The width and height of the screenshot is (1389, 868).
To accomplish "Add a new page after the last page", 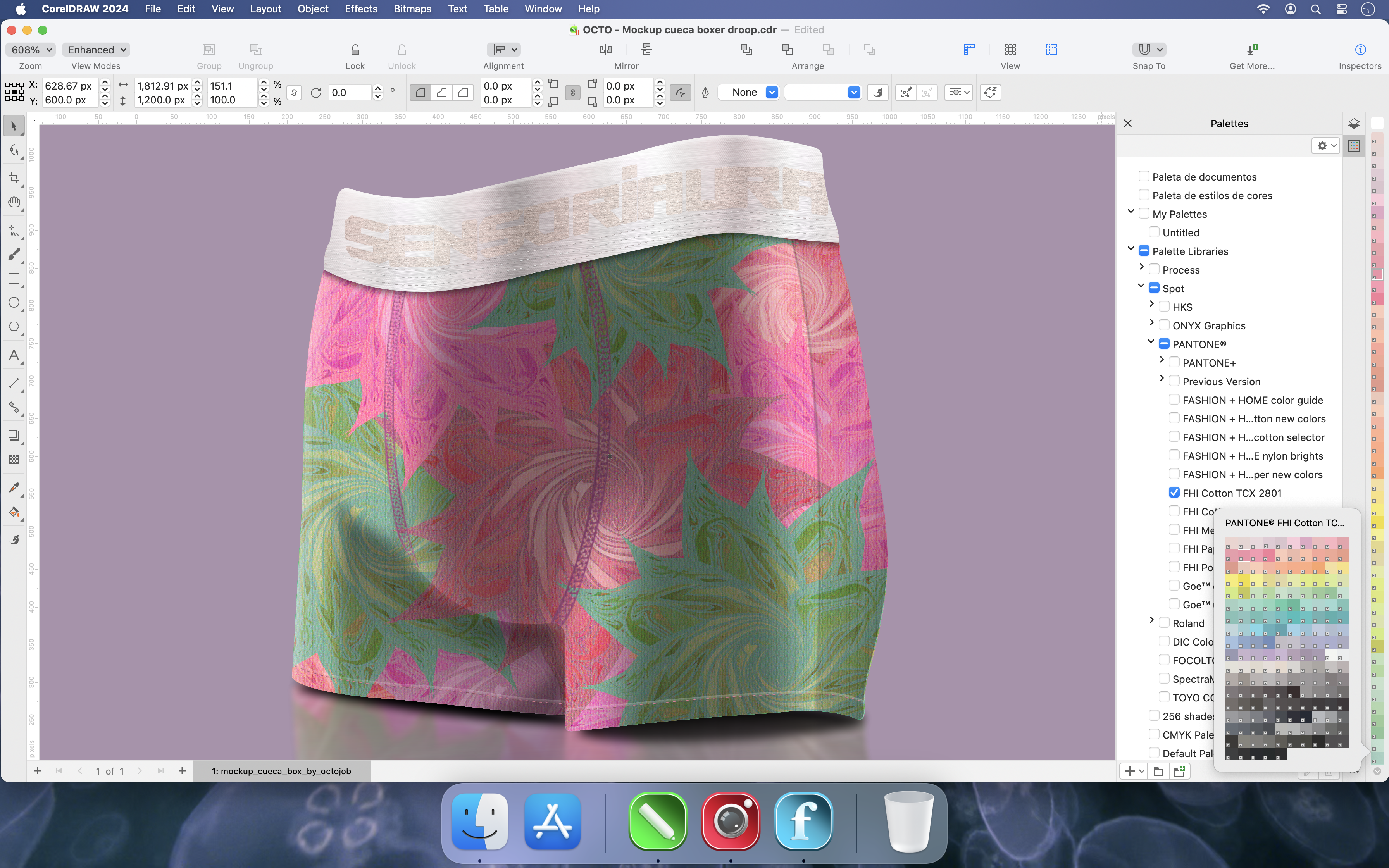I will pos(182,771).
